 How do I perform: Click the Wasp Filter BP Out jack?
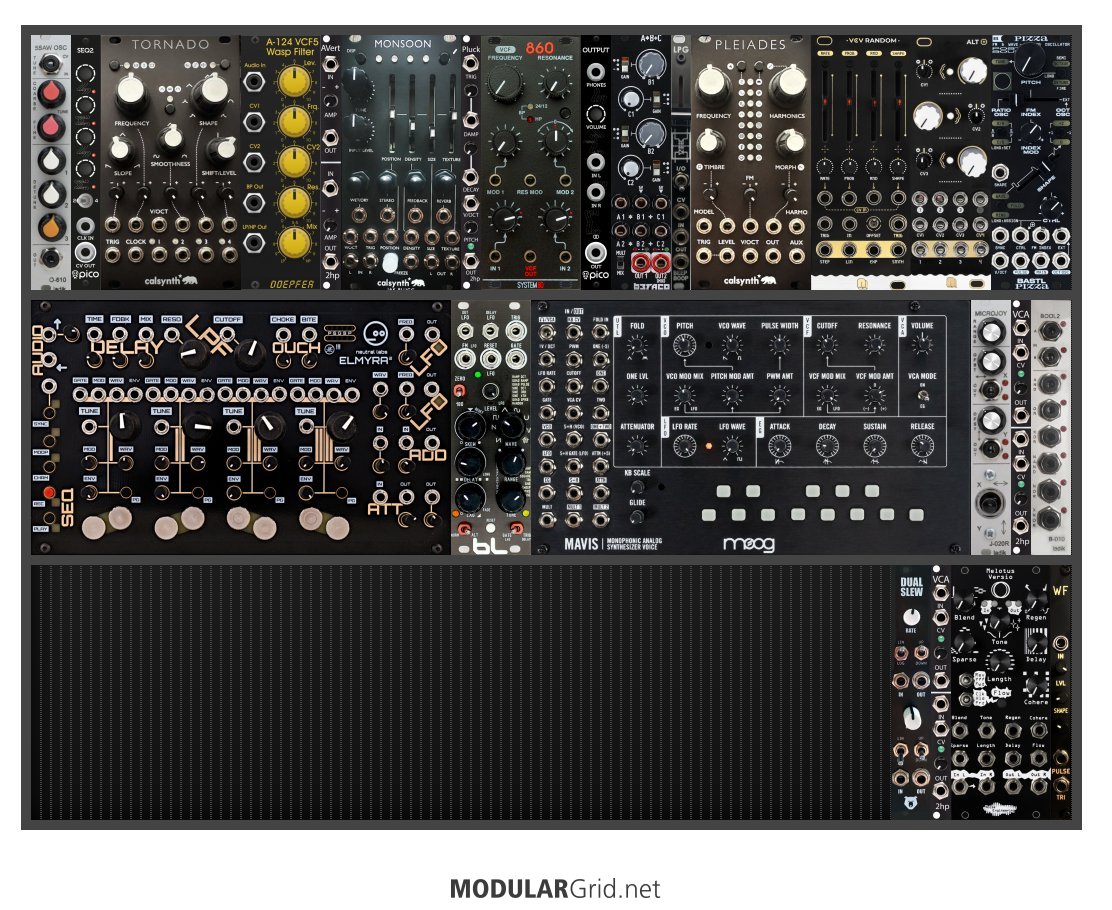pyautogui.click(x=254, y=202)
